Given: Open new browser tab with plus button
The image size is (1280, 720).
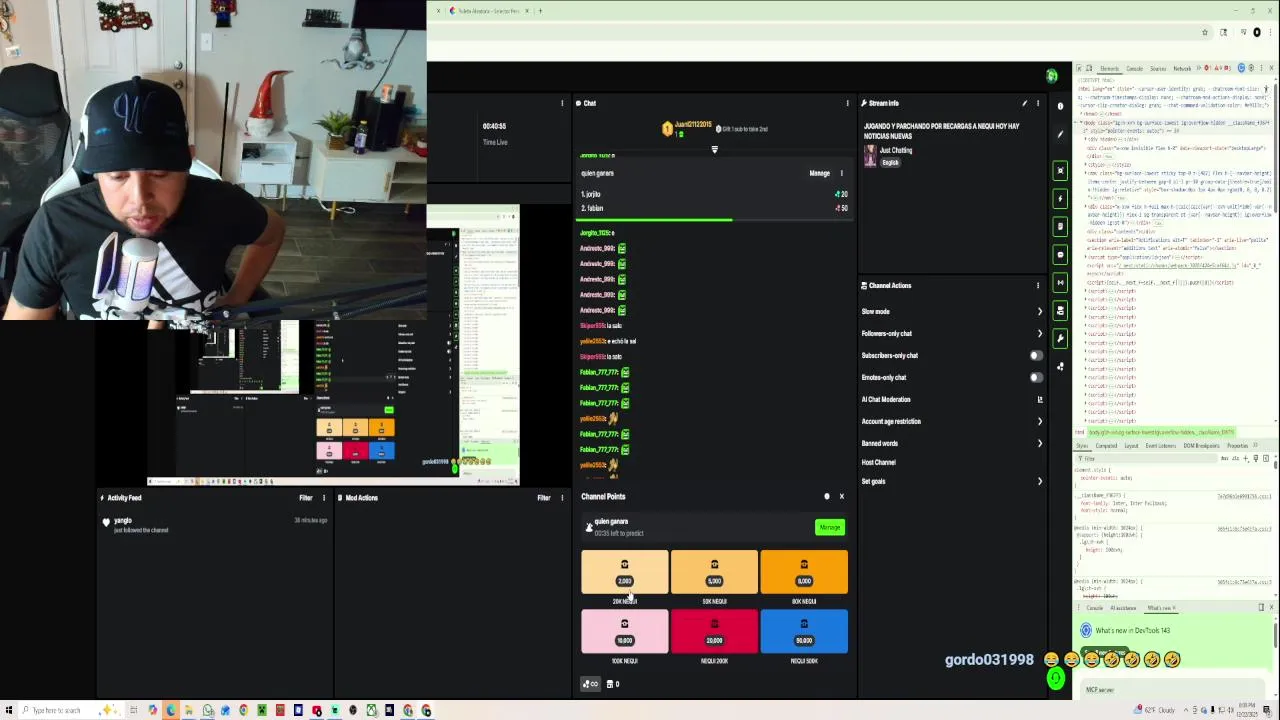Looking at the screenshot, I should [540, 11].
